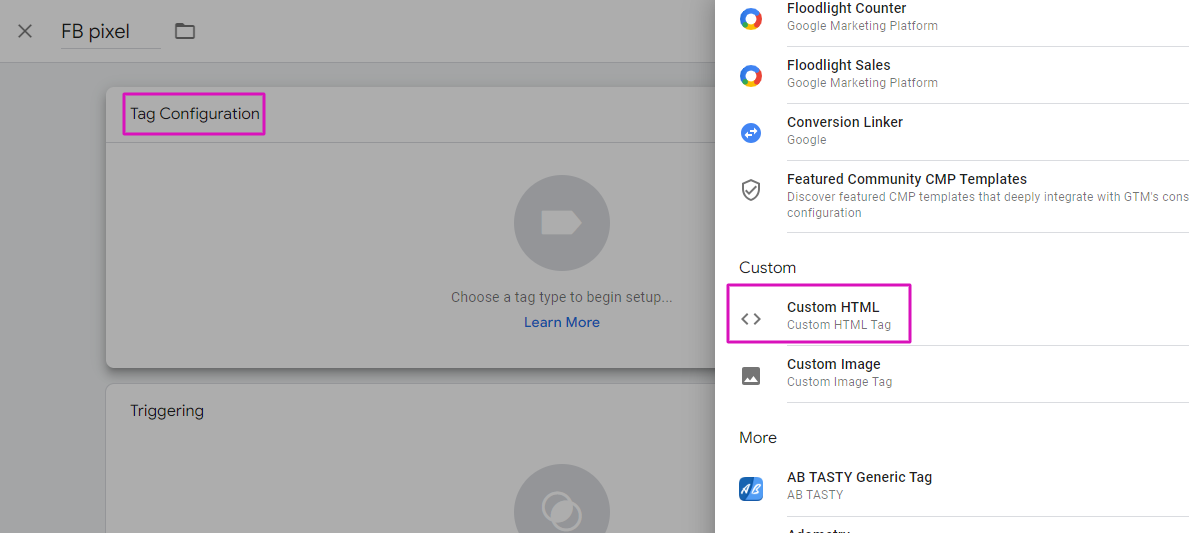Screen dimensions: 1189x533
Task: Click the Tag Configuration heading
Action: click(195, 114)
